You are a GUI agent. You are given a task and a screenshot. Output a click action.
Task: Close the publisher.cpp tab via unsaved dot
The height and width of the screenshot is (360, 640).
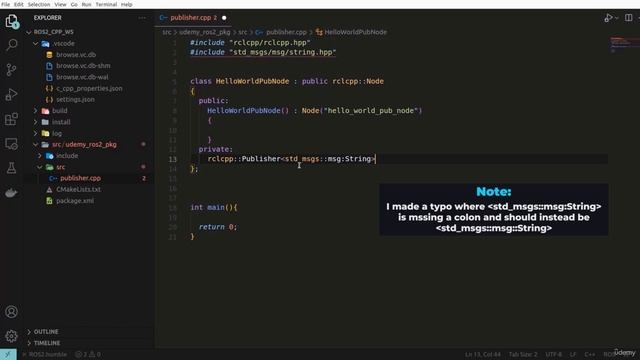tap(224, 18)
